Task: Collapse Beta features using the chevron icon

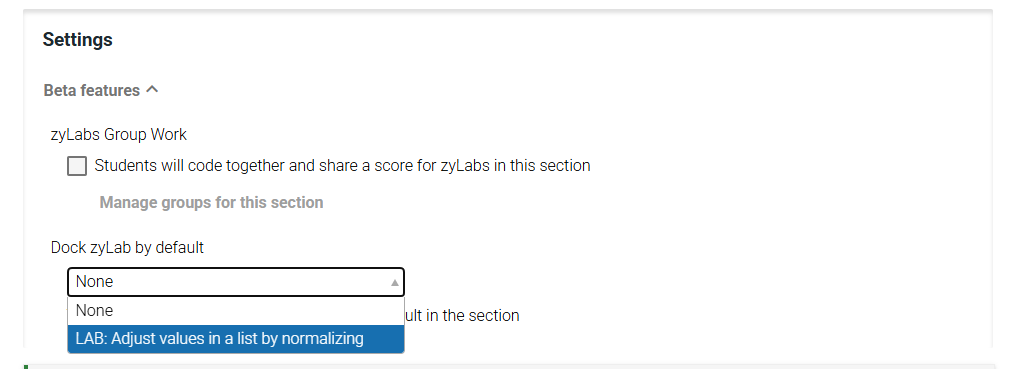Action: (152, 89)
